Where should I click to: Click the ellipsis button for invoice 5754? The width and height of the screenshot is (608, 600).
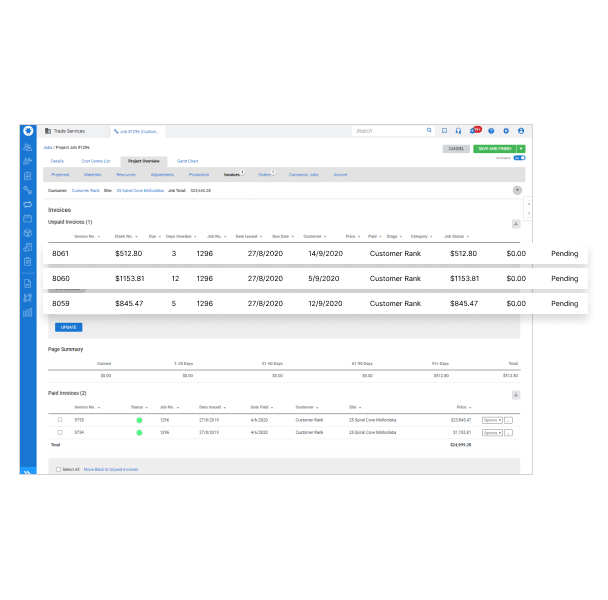pos(508,432)
